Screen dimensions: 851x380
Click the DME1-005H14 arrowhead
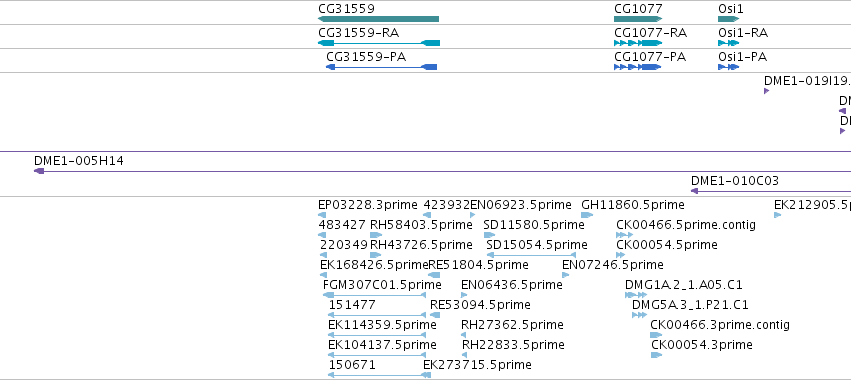click(x=39, y=171)
